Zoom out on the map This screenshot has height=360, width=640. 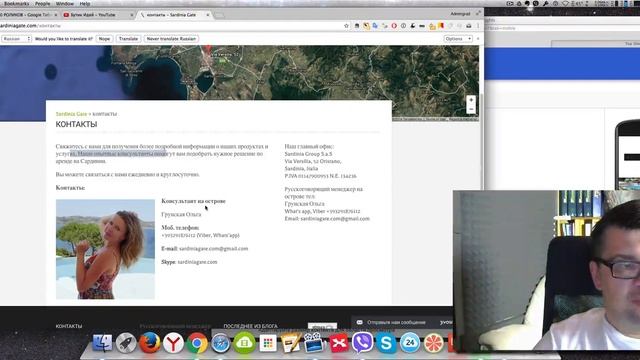[471, 109]
